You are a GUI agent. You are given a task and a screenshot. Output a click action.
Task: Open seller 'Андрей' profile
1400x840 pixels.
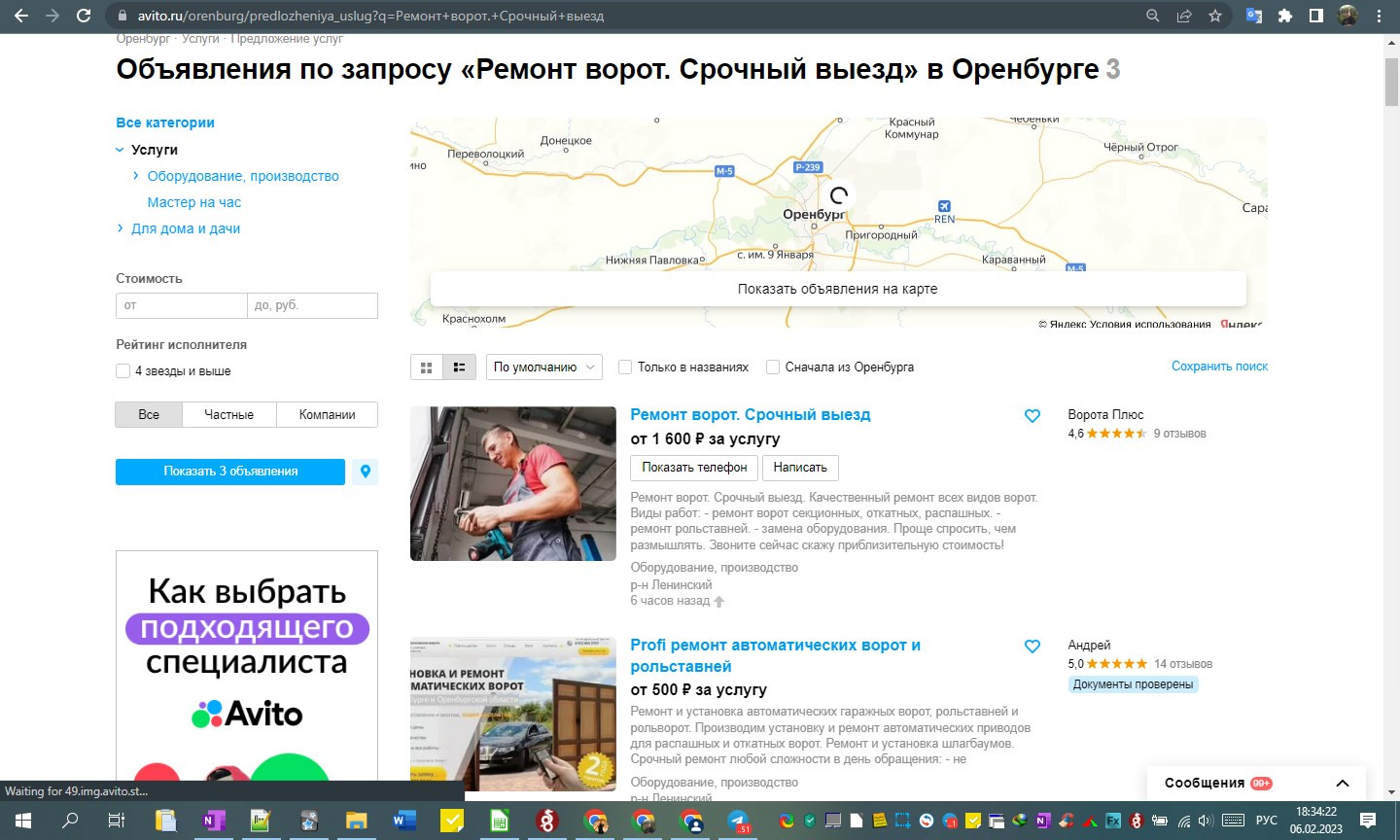click(1089, 646)
